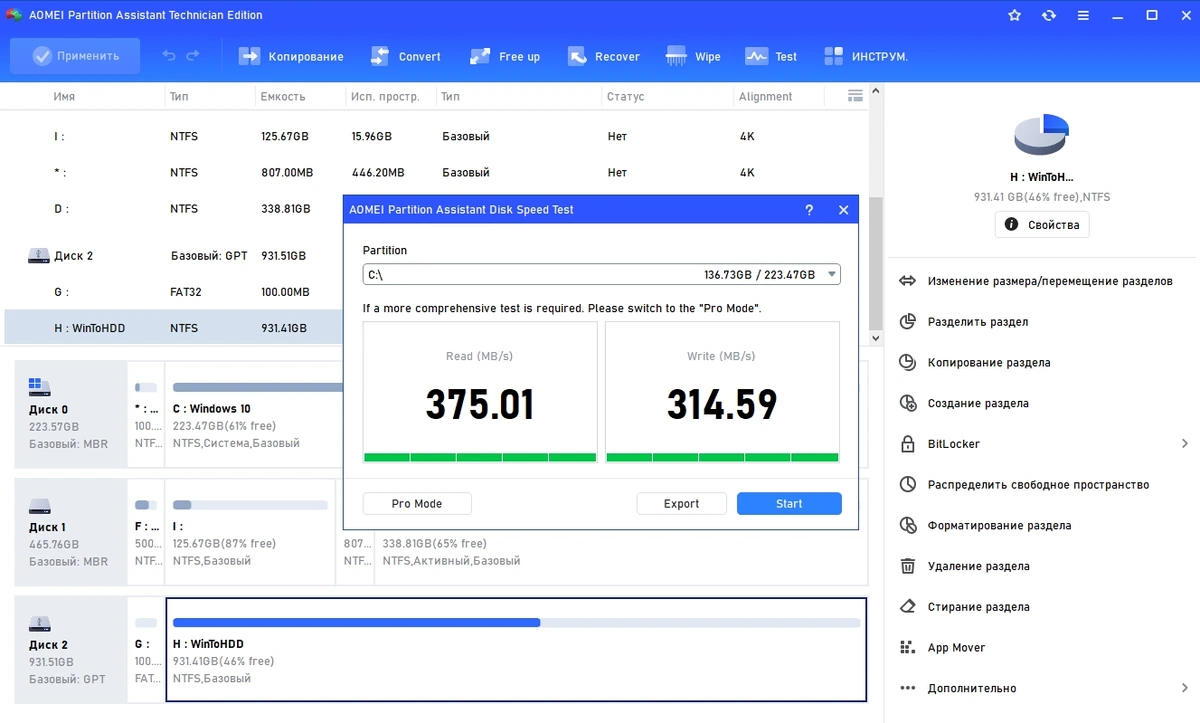The width and height of the screenshot is (1200, 723).
Task: Open the Test toolbar menu
Action: tap(771, 56)
